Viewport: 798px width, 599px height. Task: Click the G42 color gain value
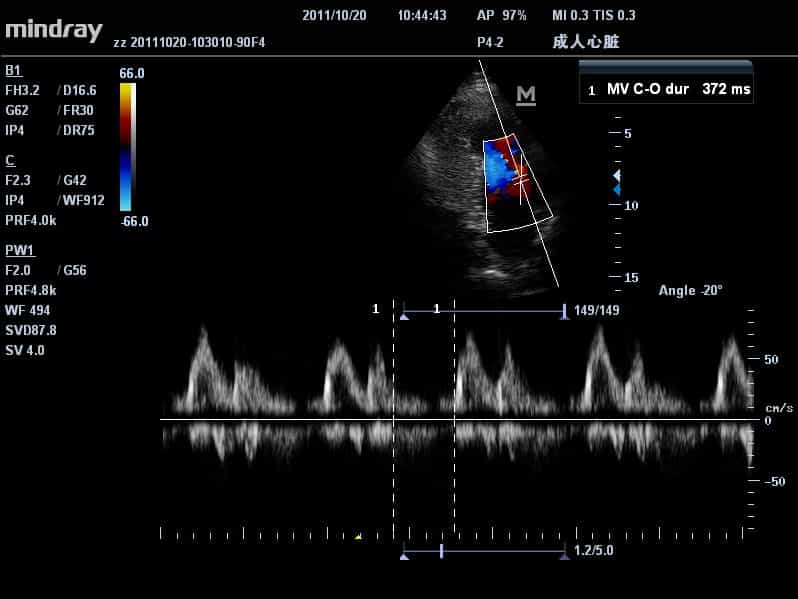(75, 180)
